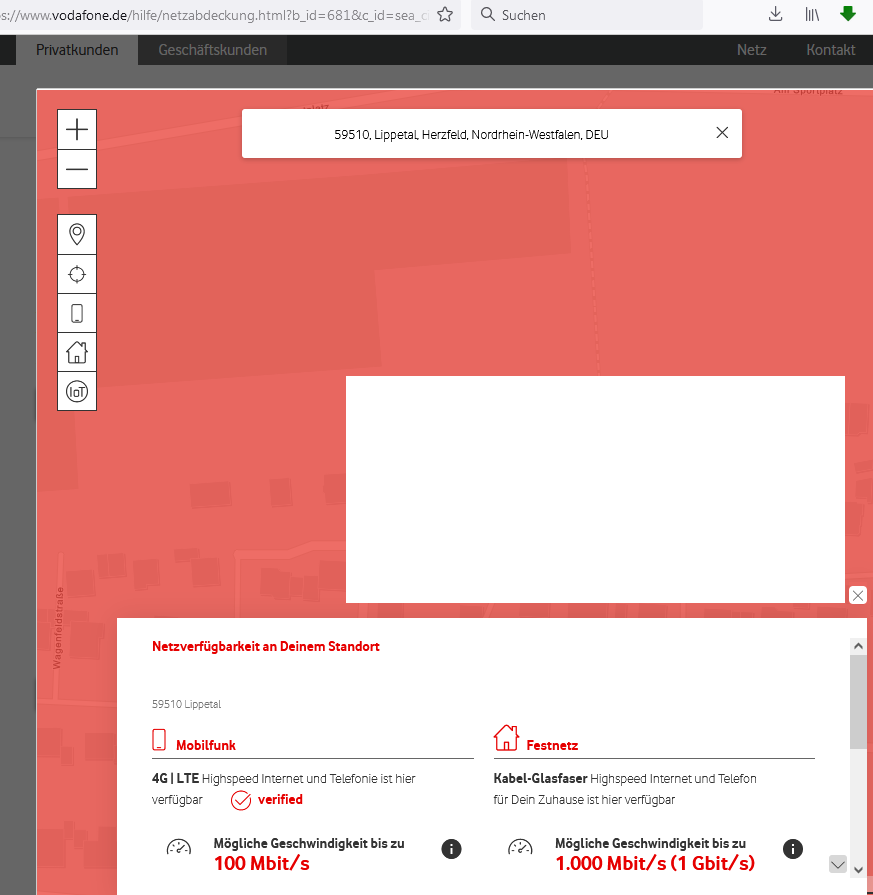The image size is (873, 895).
Task: Close the availability panel with X button
Action: (x=858, y=595)
